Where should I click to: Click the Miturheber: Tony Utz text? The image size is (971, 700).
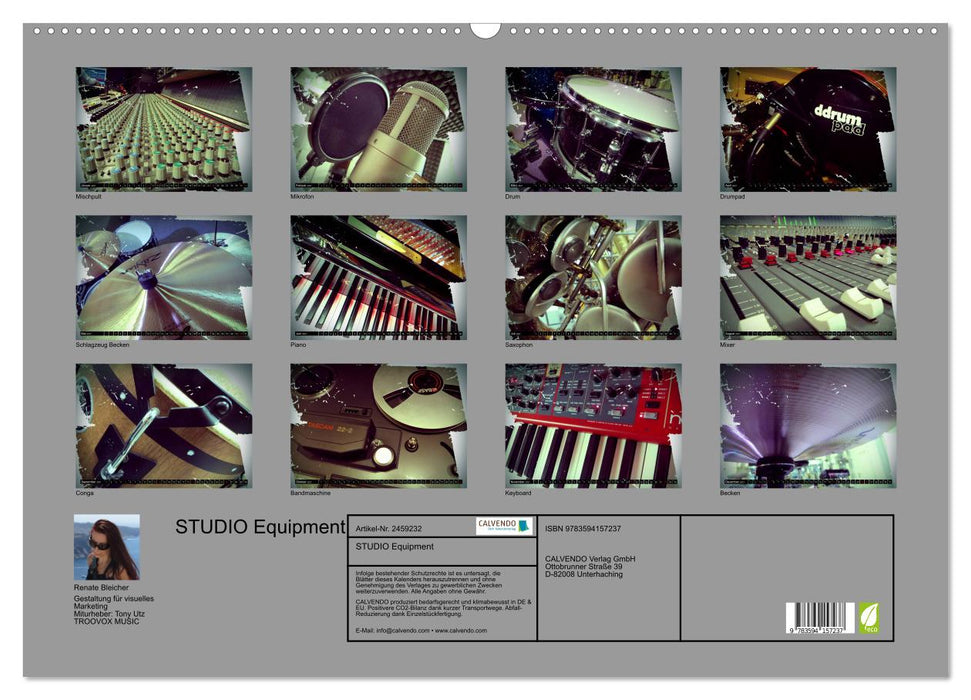(109, 614)
